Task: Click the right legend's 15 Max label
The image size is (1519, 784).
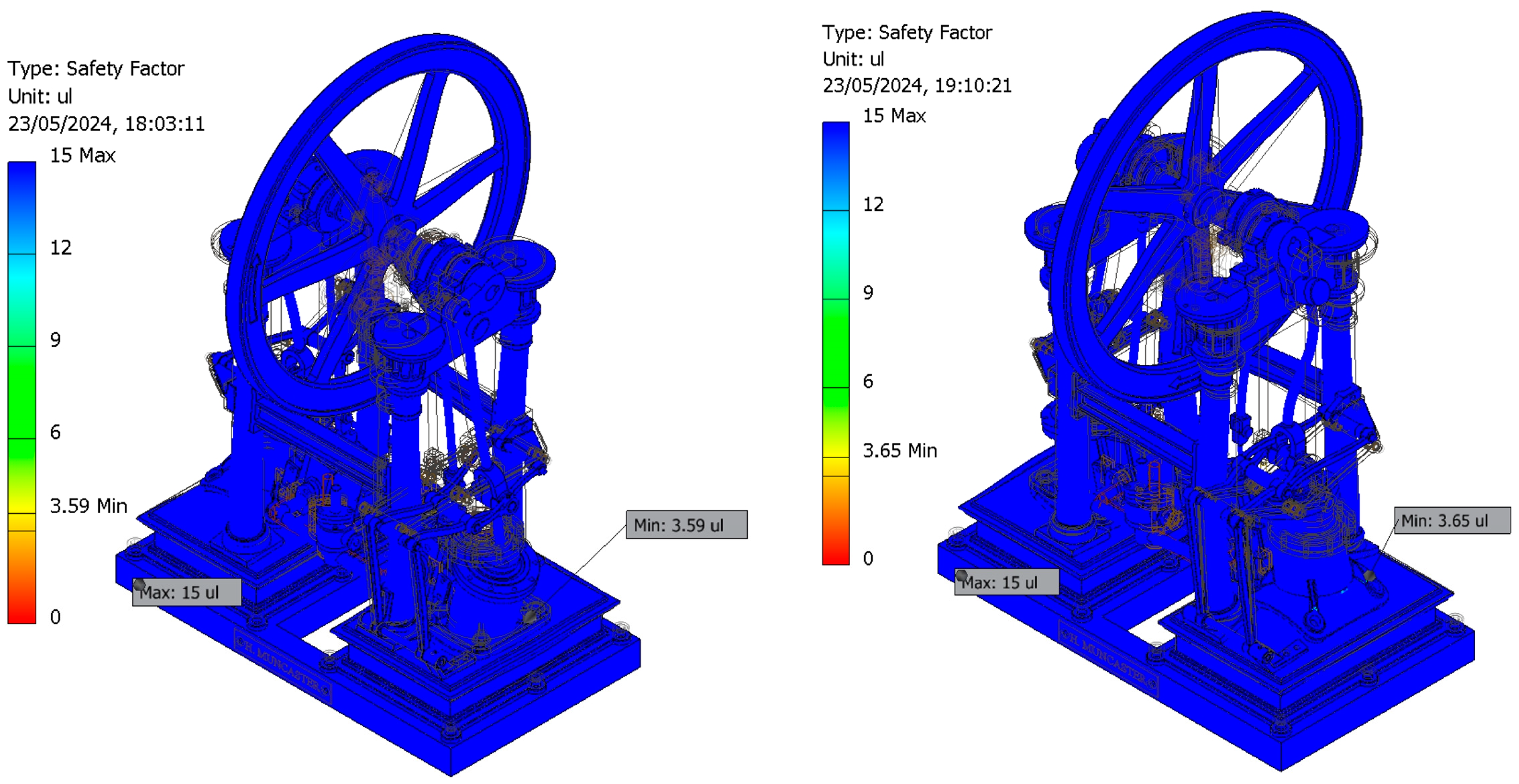Action: pos(894,116)
